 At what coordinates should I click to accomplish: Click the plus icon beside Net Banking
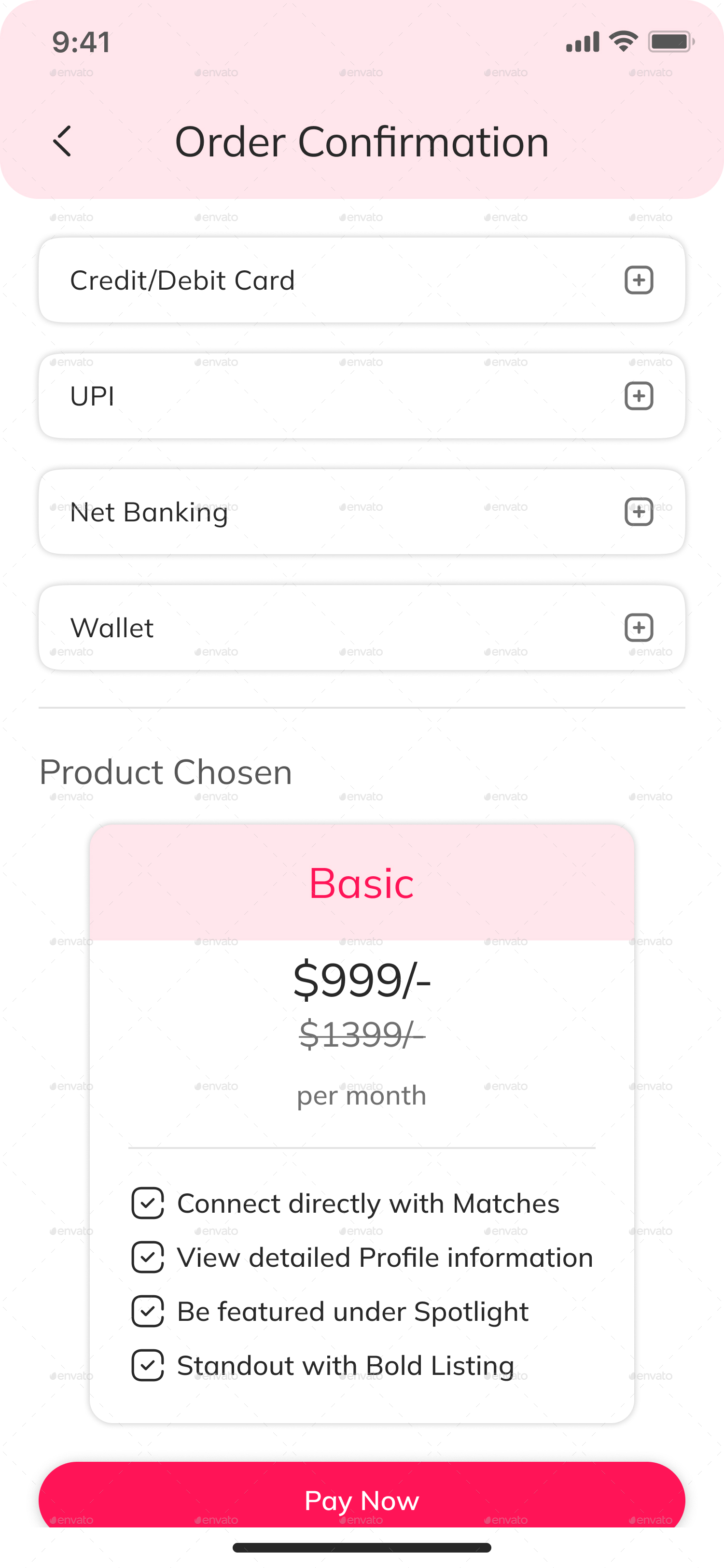click(x=638, y=512)
